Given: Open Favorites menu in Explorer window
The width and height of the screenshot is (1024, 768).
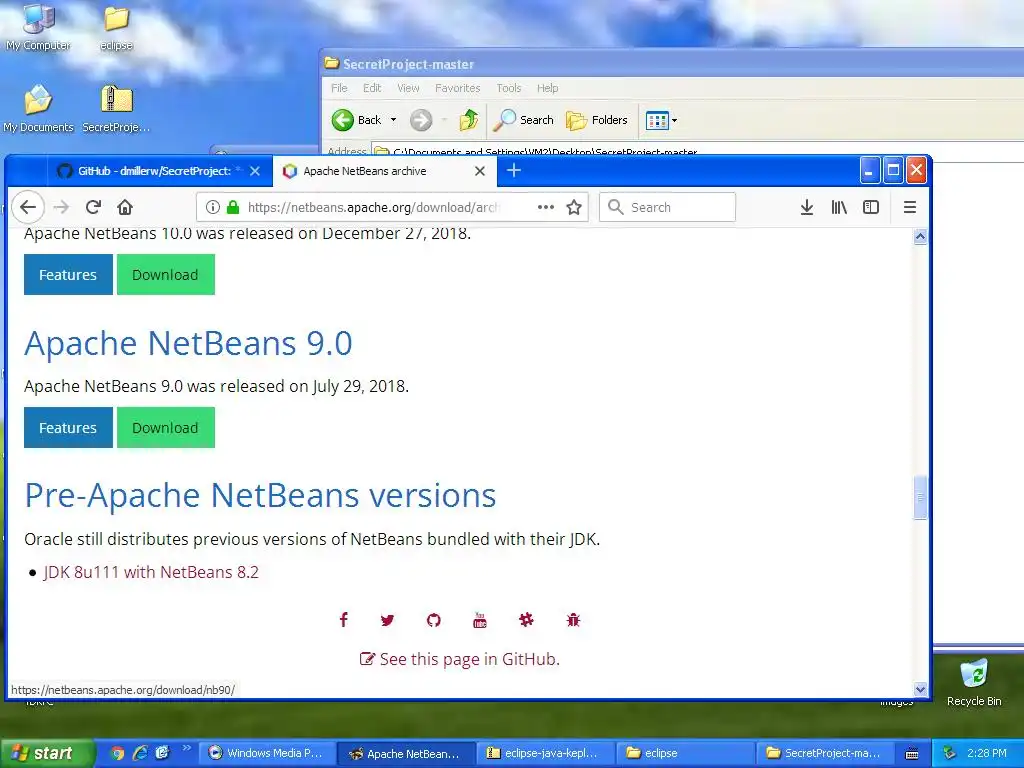Looking at the screenshot, I should [457, 88].
